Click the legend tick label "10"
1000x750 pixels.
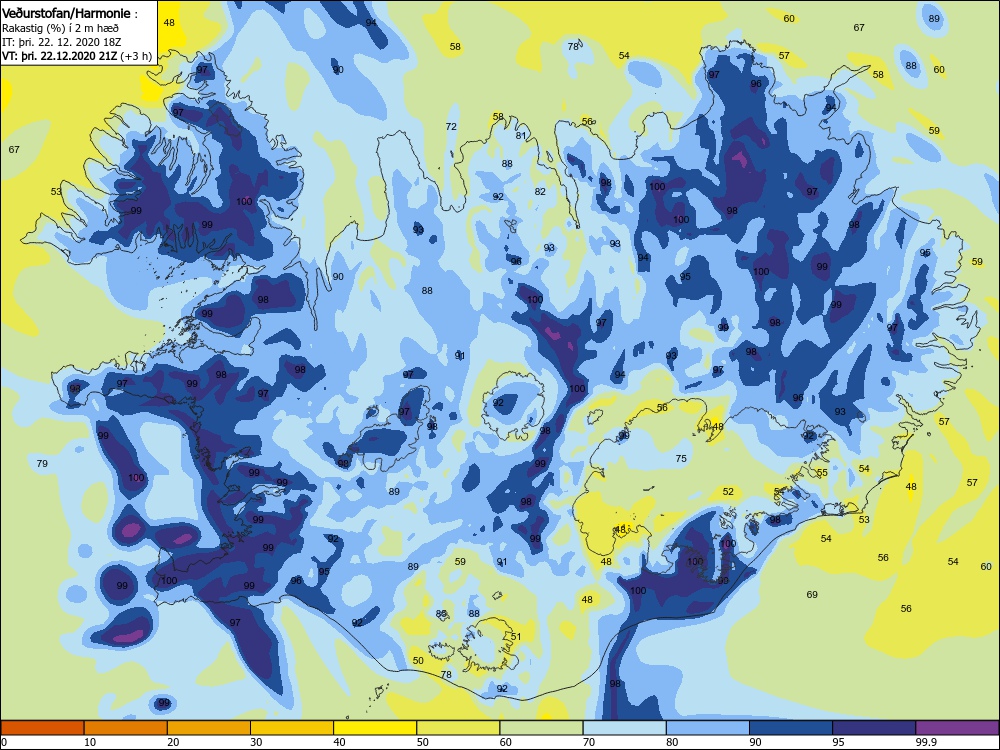90,742
